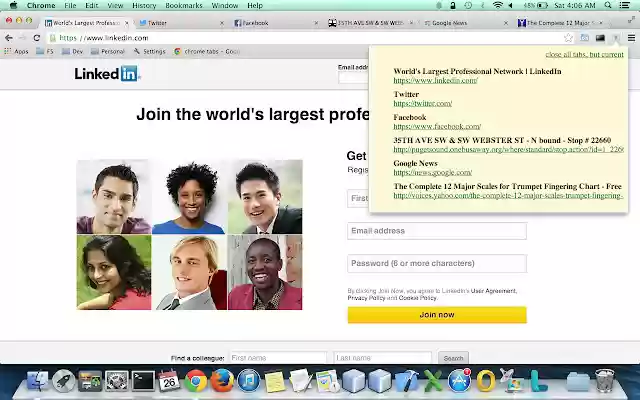Expand the FS bookmarks folder
This screenshot has height=400, width=640.
coord(45,51)
